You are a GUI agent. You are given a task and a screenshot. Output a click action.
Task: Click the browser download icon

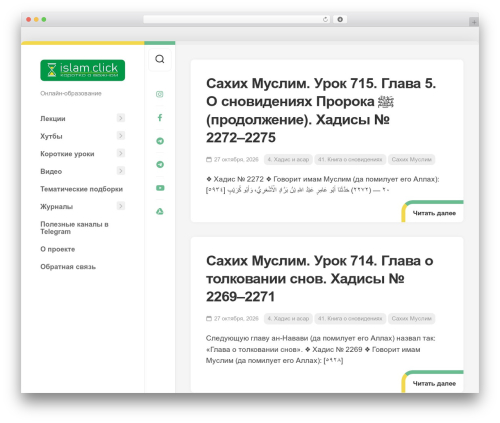[x=340, y=19]
